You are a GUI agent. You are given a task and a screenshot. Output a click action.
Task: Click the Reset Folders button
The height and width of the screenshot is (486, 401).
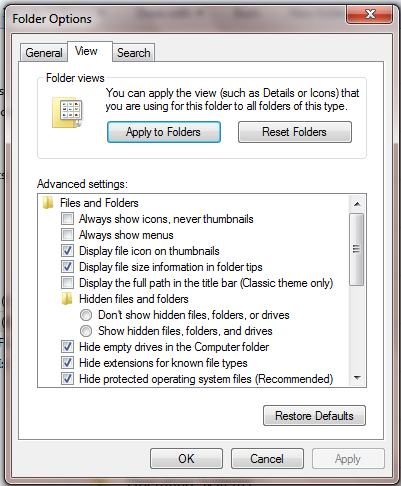(295, 132)
